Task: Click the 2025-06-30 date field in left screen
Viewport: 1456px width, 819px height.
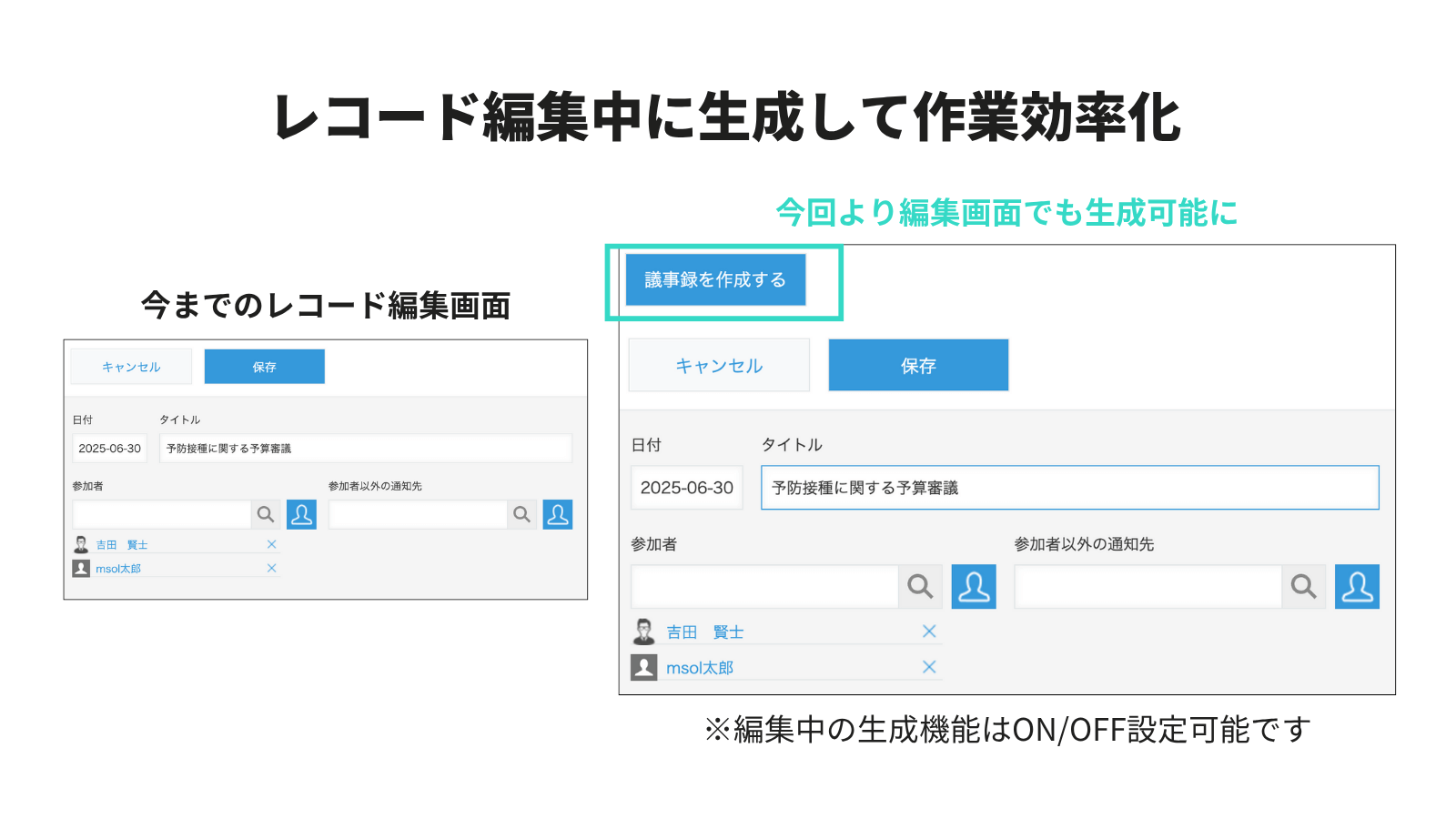Action: pyautogui.click(x=110, y=449)
